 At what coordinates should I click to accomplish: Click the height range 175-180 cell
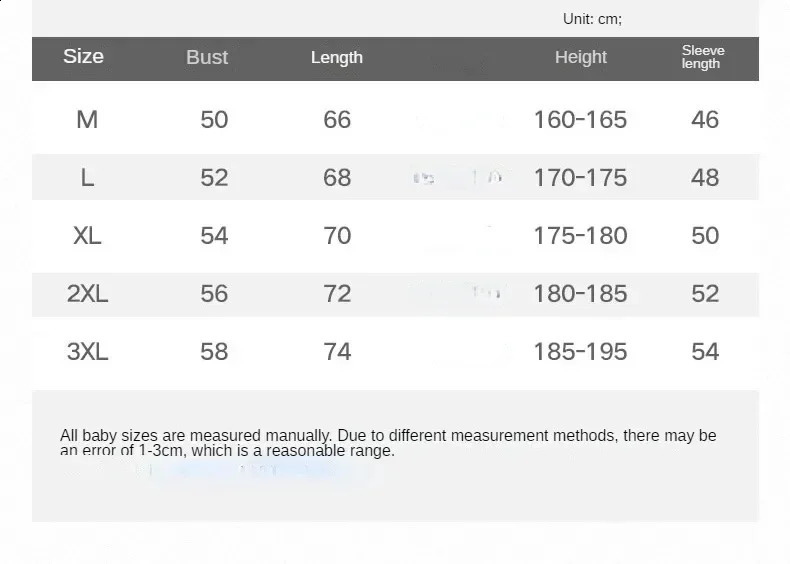click(x=581, y=236)
